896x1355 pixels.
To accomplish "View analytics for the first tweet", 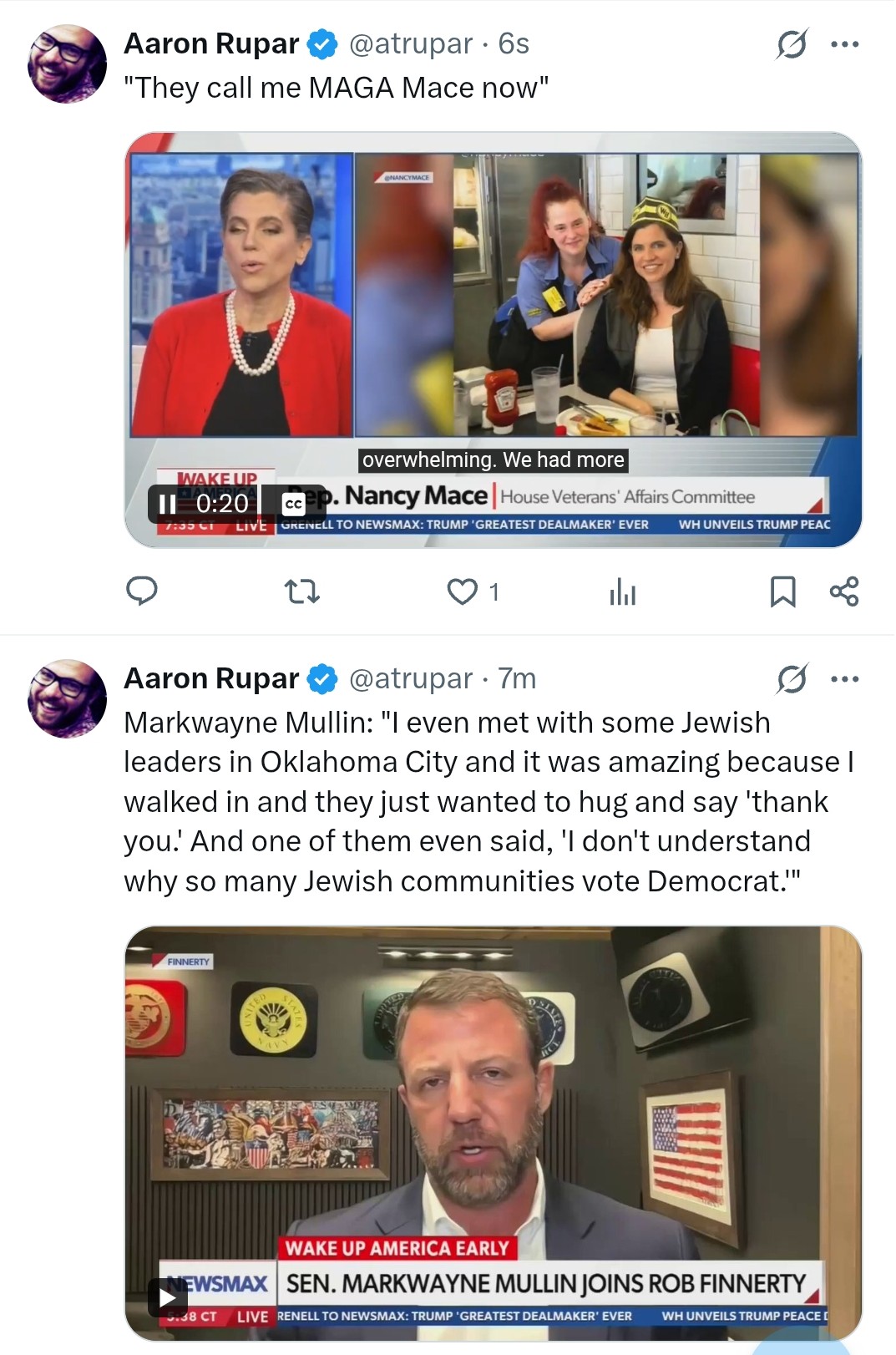I will [x=623, y=592].
